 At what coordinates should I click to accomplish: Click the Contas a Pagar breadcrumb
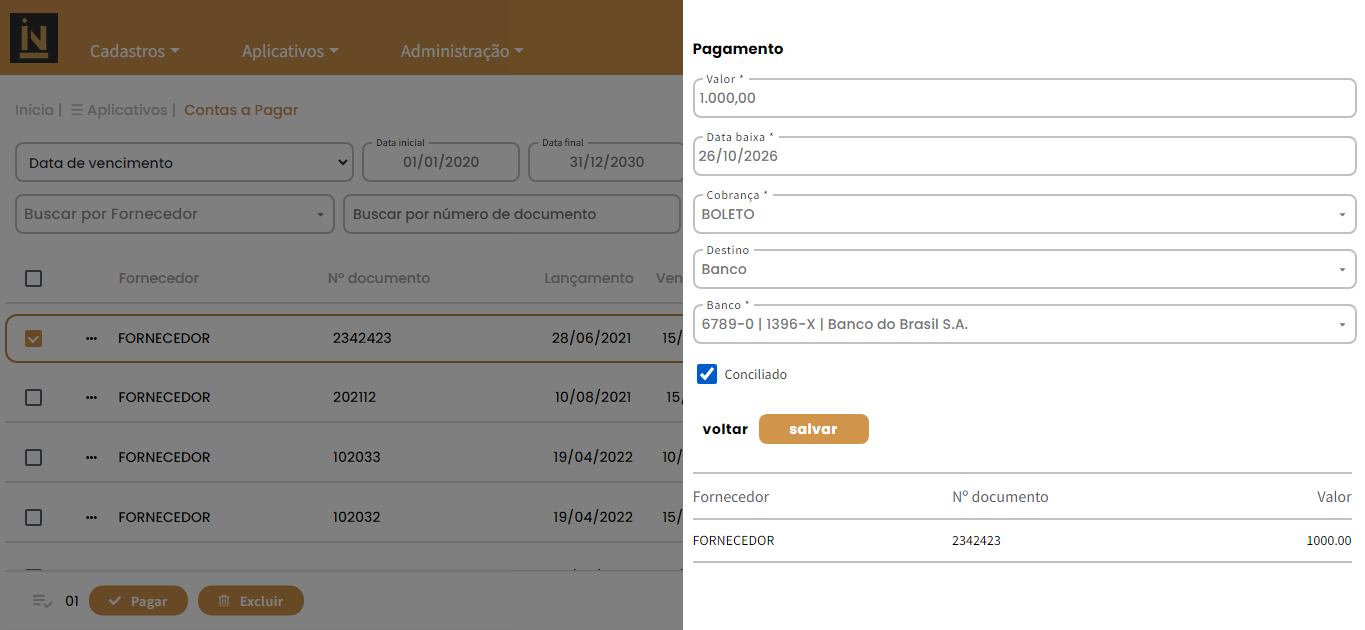(241, 110)
